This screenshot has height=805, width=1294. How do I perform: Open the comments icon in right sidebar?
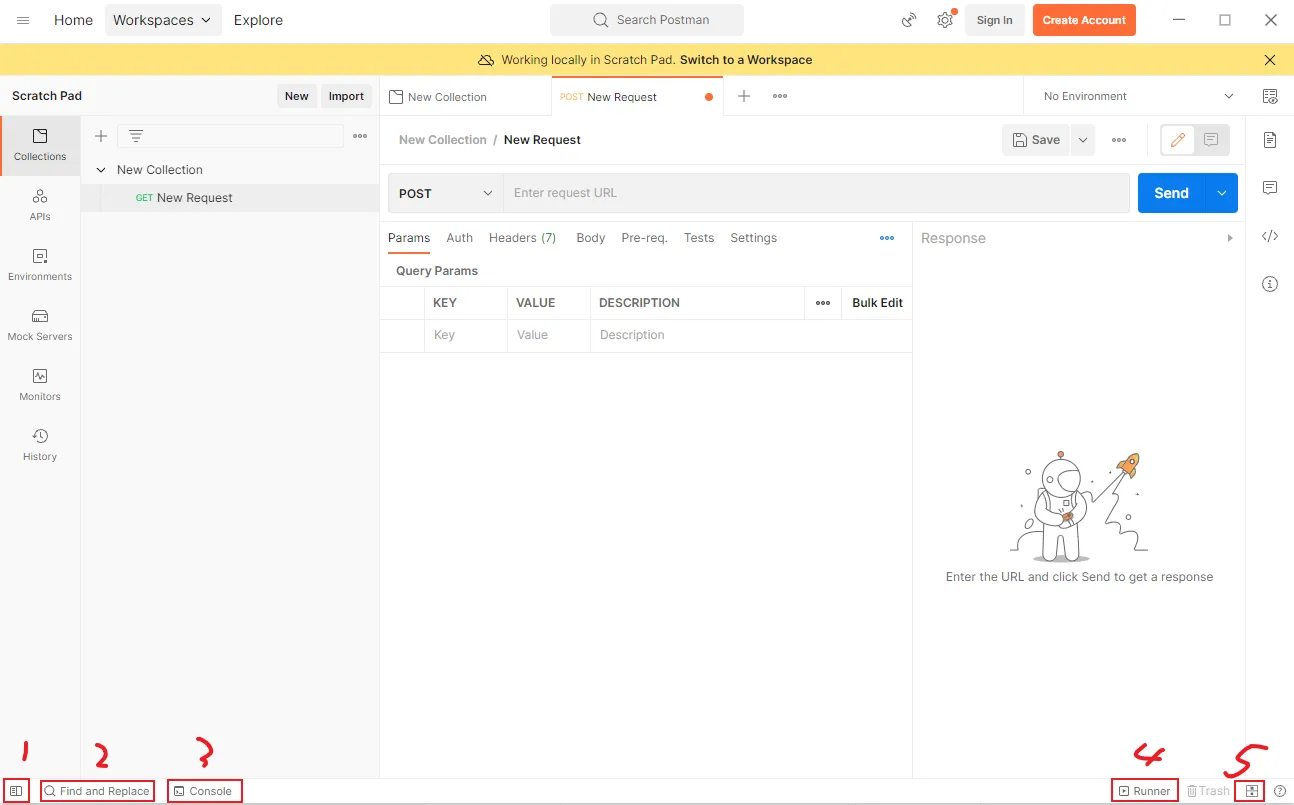[x=1270, y=188]
